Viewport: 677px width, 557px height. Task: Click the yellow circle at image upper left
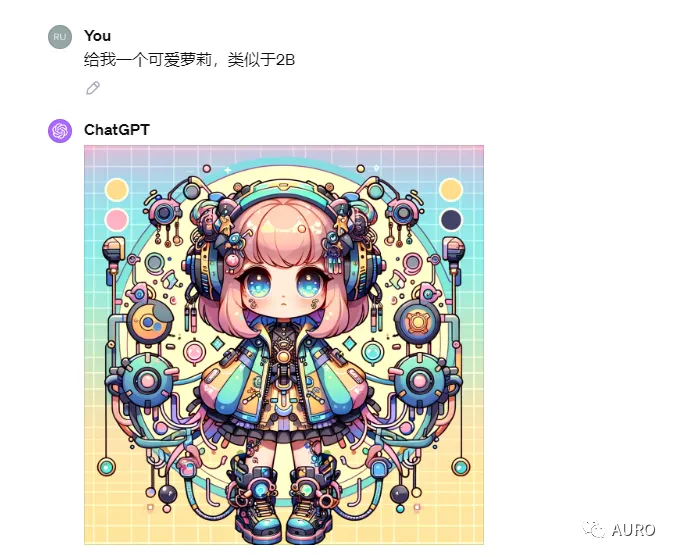click(x=117, y=190)
